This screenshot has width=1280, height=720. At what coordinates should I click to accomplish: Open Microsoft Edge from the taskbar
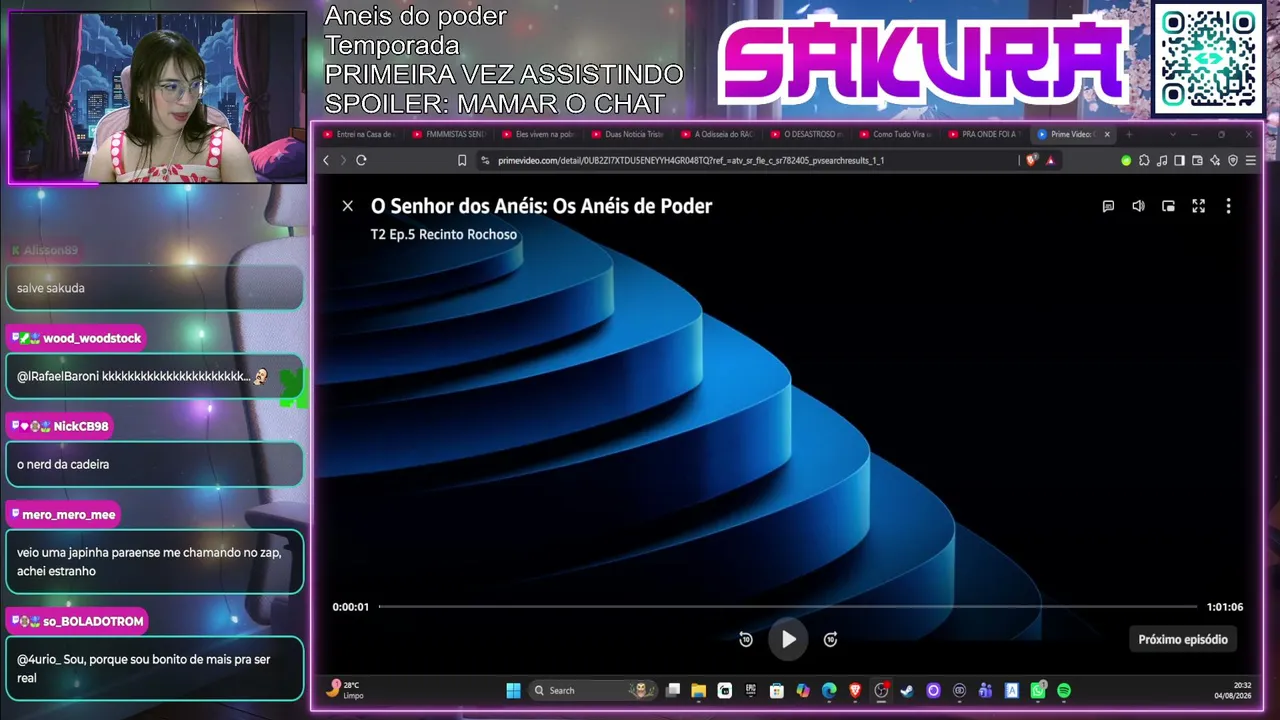tap(829, 690)
